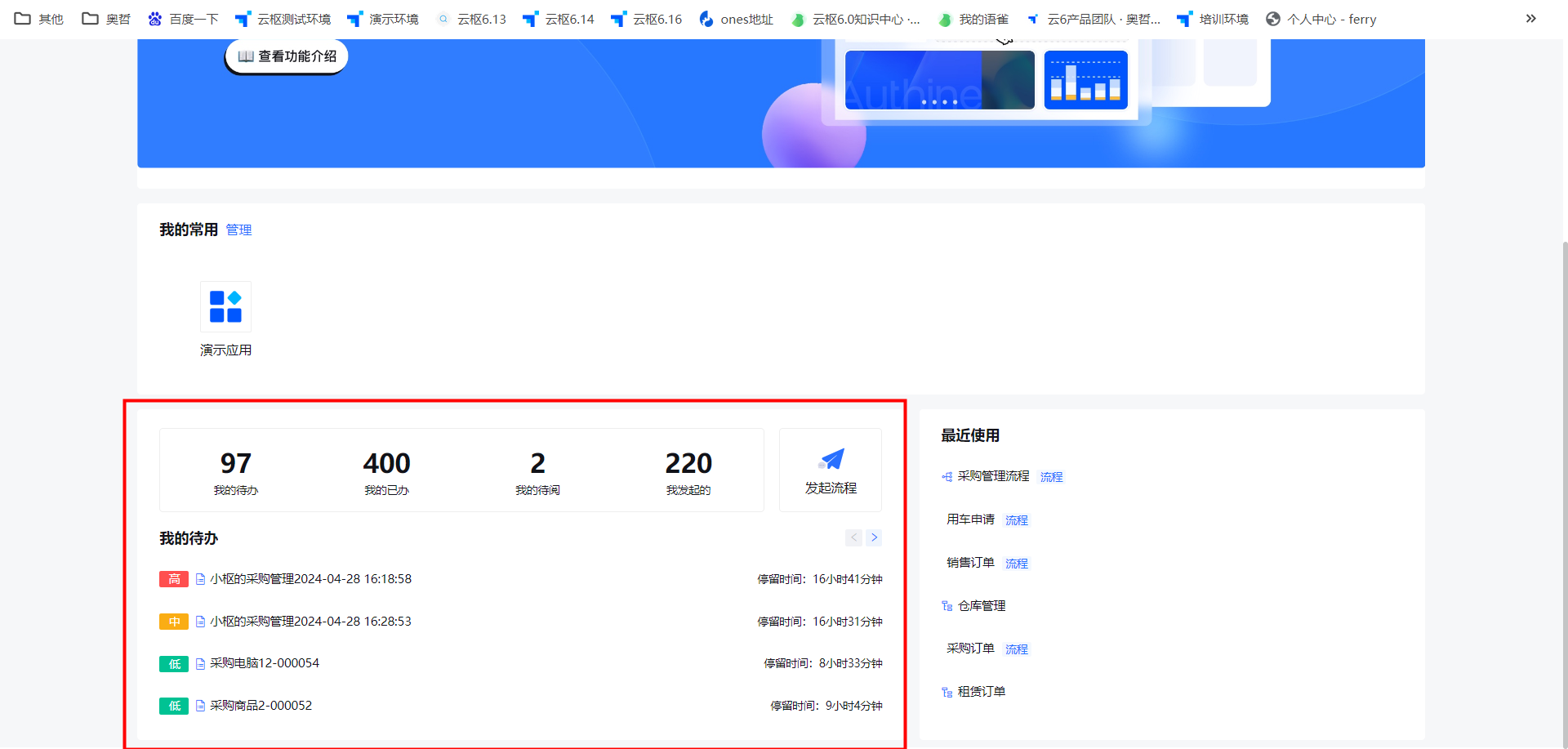
Task: Go to next page of 我的待办
Action: (x=874, y=537)
